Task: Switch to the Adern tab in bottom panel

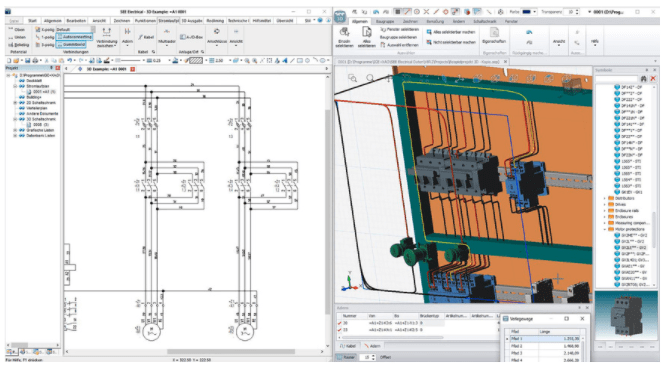Action: click(373, 346)
